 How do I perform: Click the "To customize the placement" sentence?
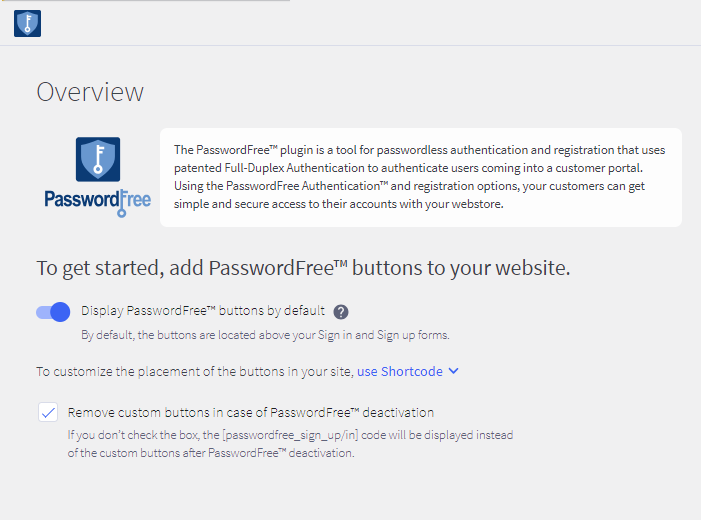click(195, 371)
